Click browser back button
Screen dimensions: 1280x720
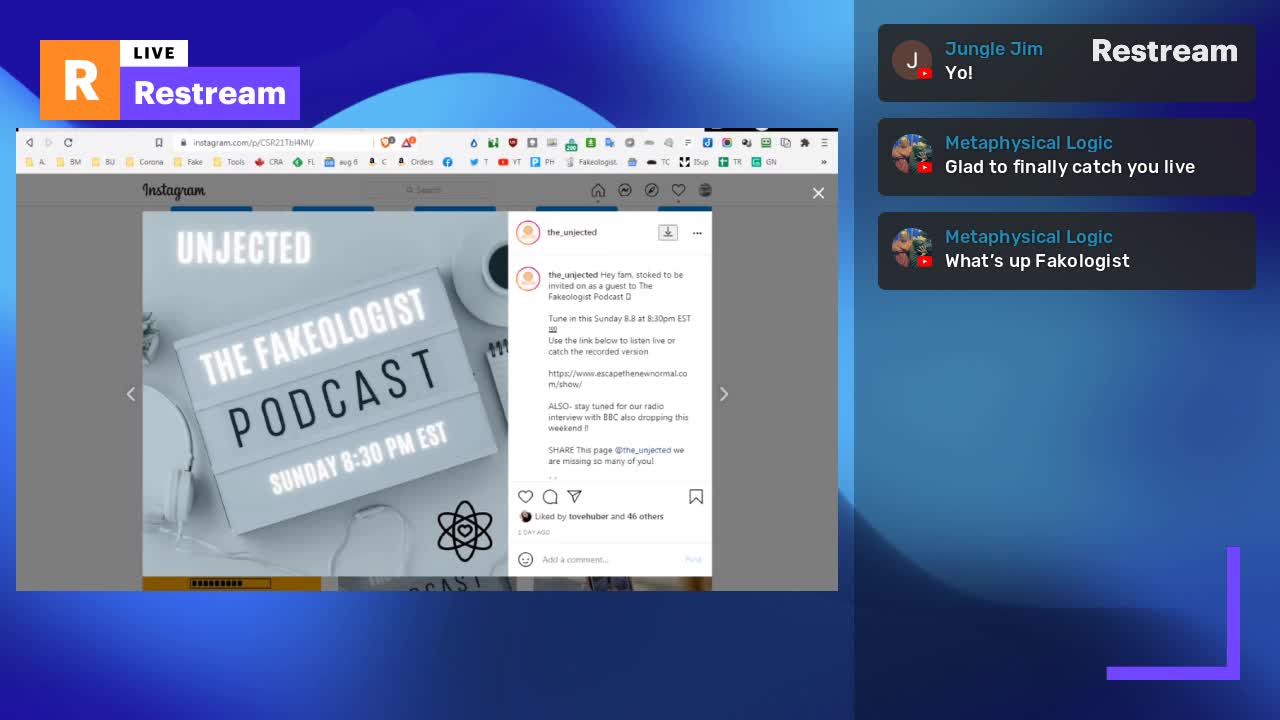tap(30, 143)
